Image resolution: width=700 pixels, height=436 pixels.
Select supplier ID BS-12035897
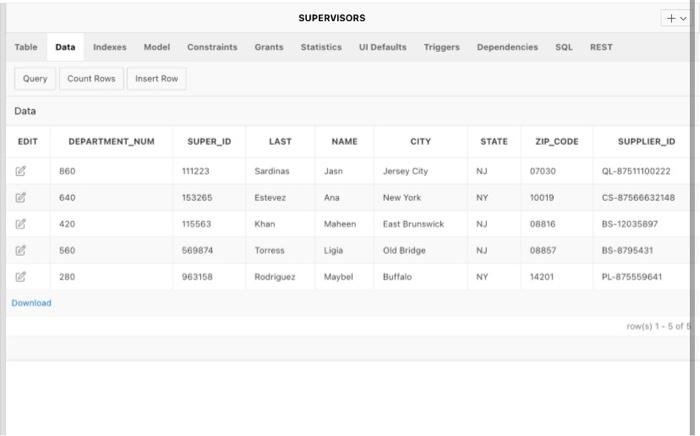(x=630, y=224)
